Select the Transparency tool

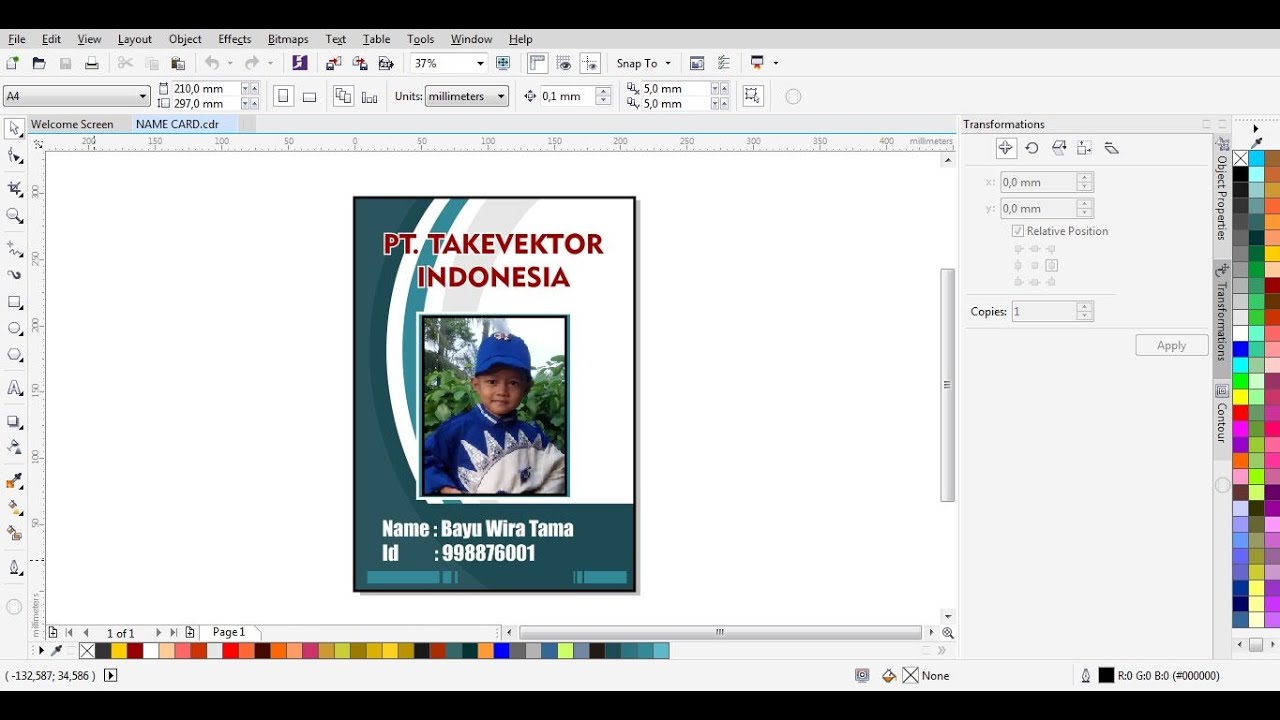coord(14,447)
